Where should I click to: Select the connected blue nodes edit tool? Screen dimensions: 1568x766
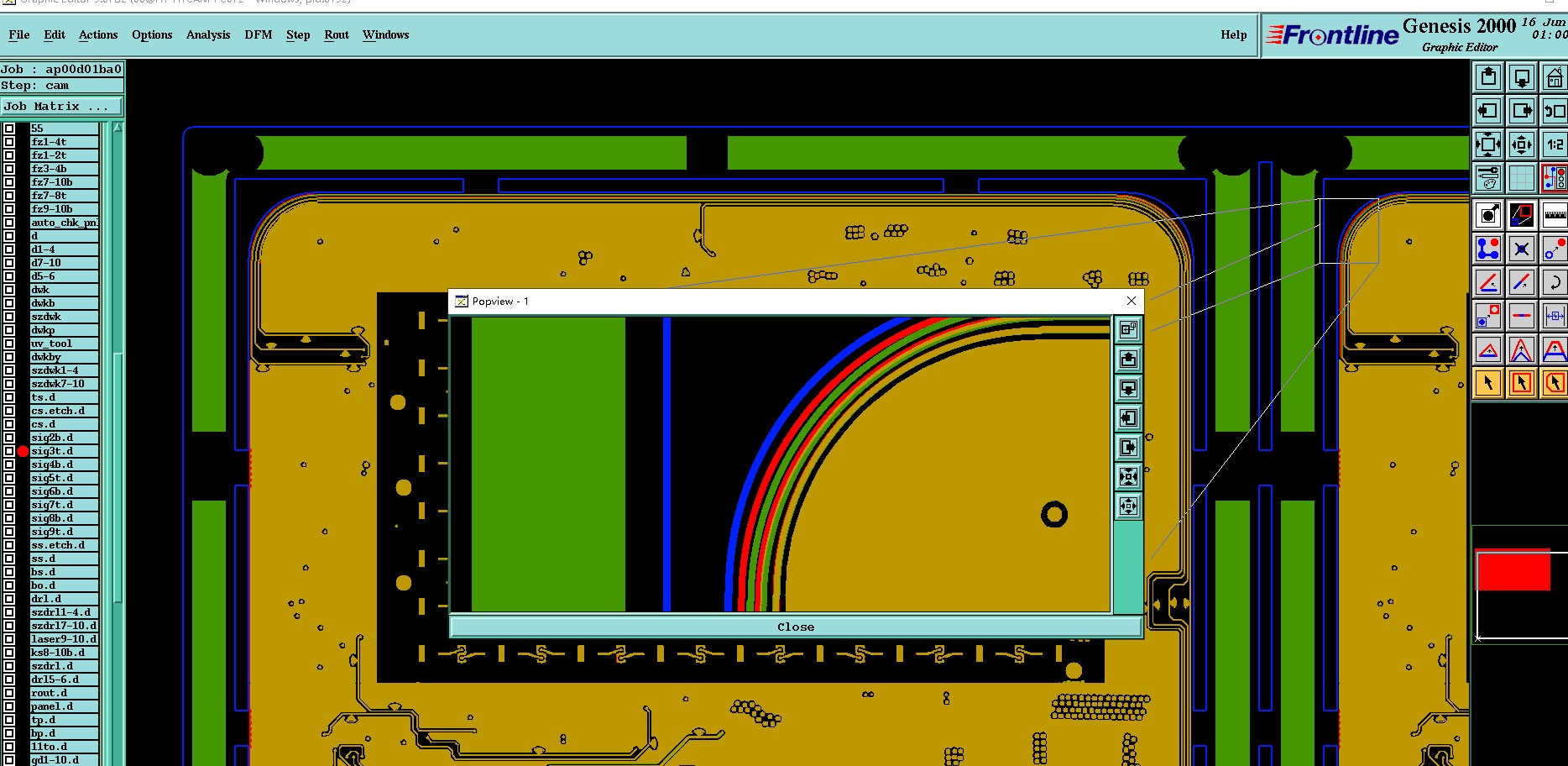1488,249
